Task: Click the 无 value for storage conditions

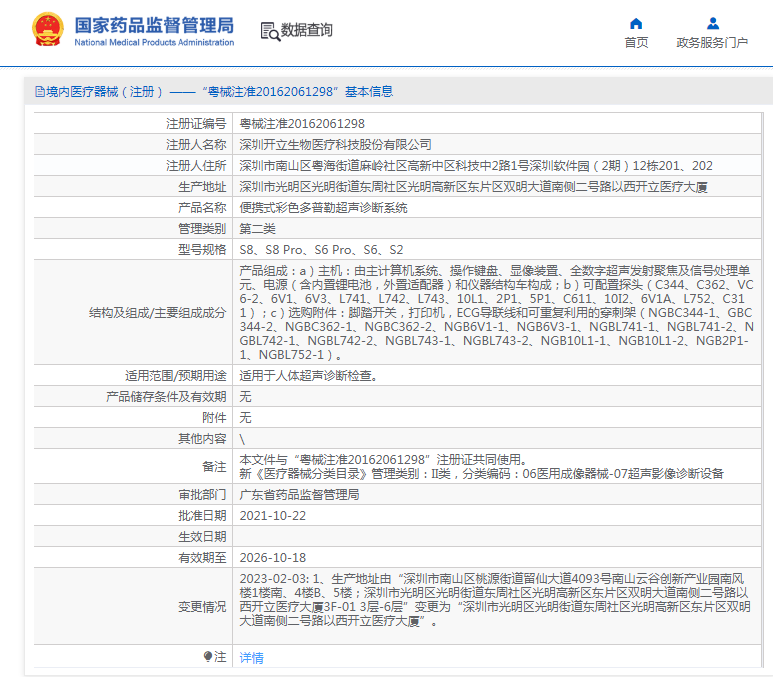Action: click(245, 397)
